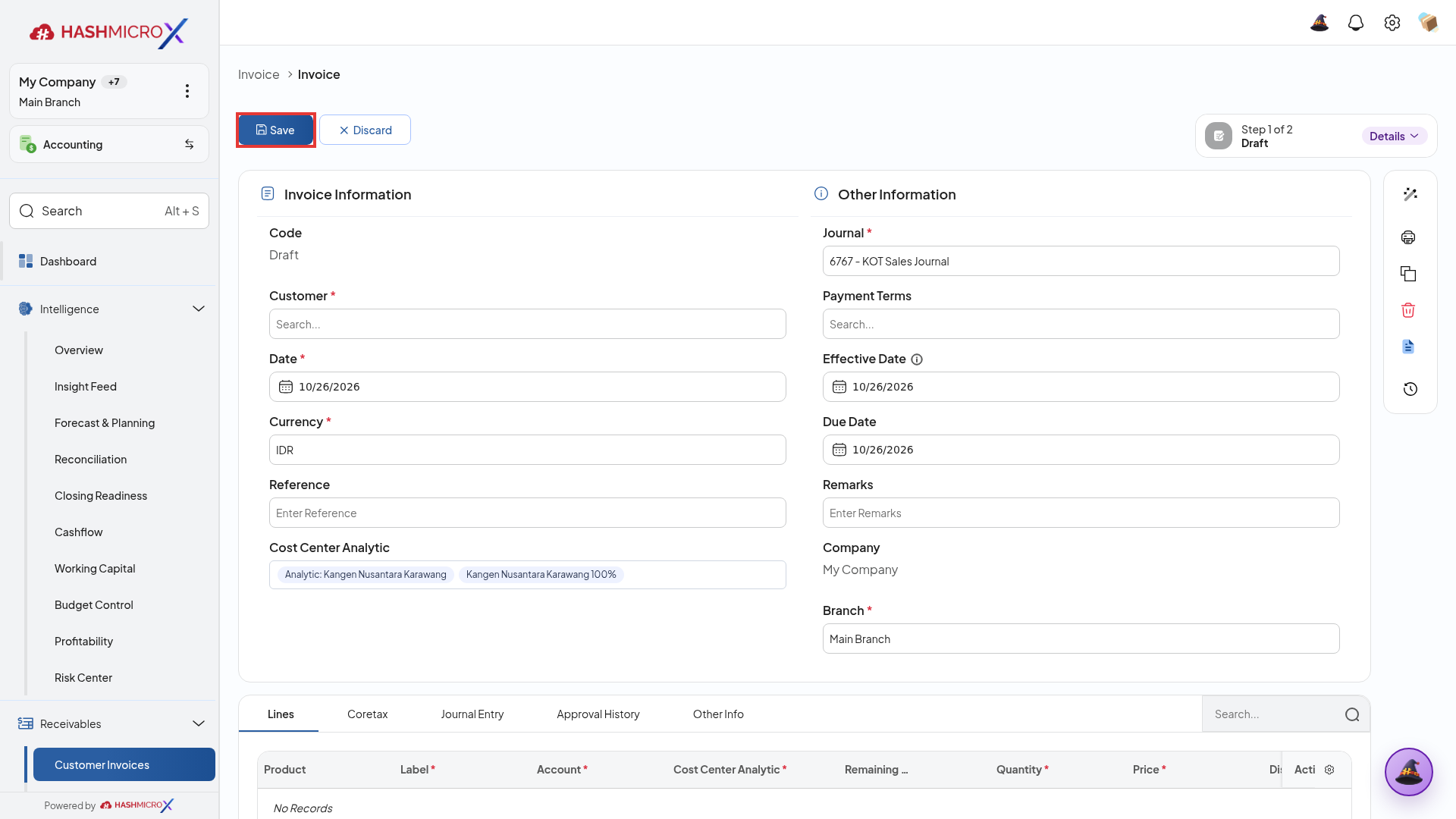Click the duplicate copy icon
1456x819 pixels.
coord(1408,274)
